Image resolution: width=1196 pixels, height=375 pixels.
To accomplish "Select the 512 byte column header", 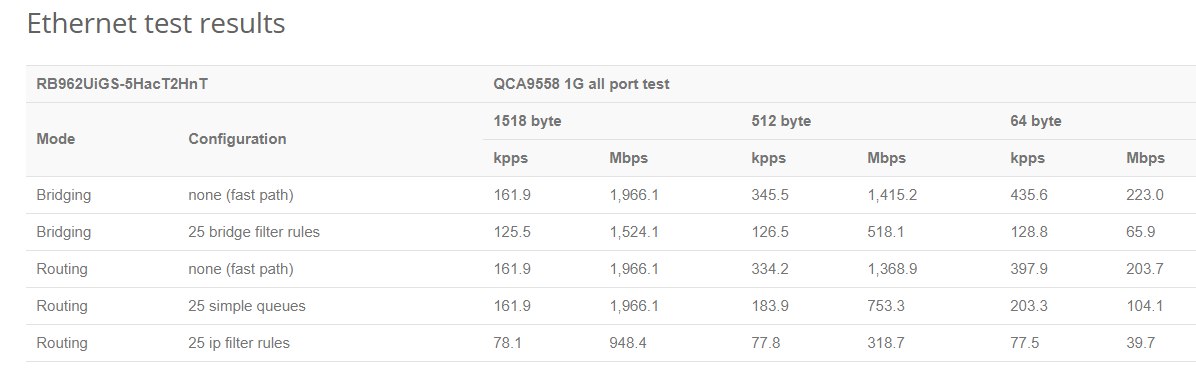I will (x=781, y=121).
